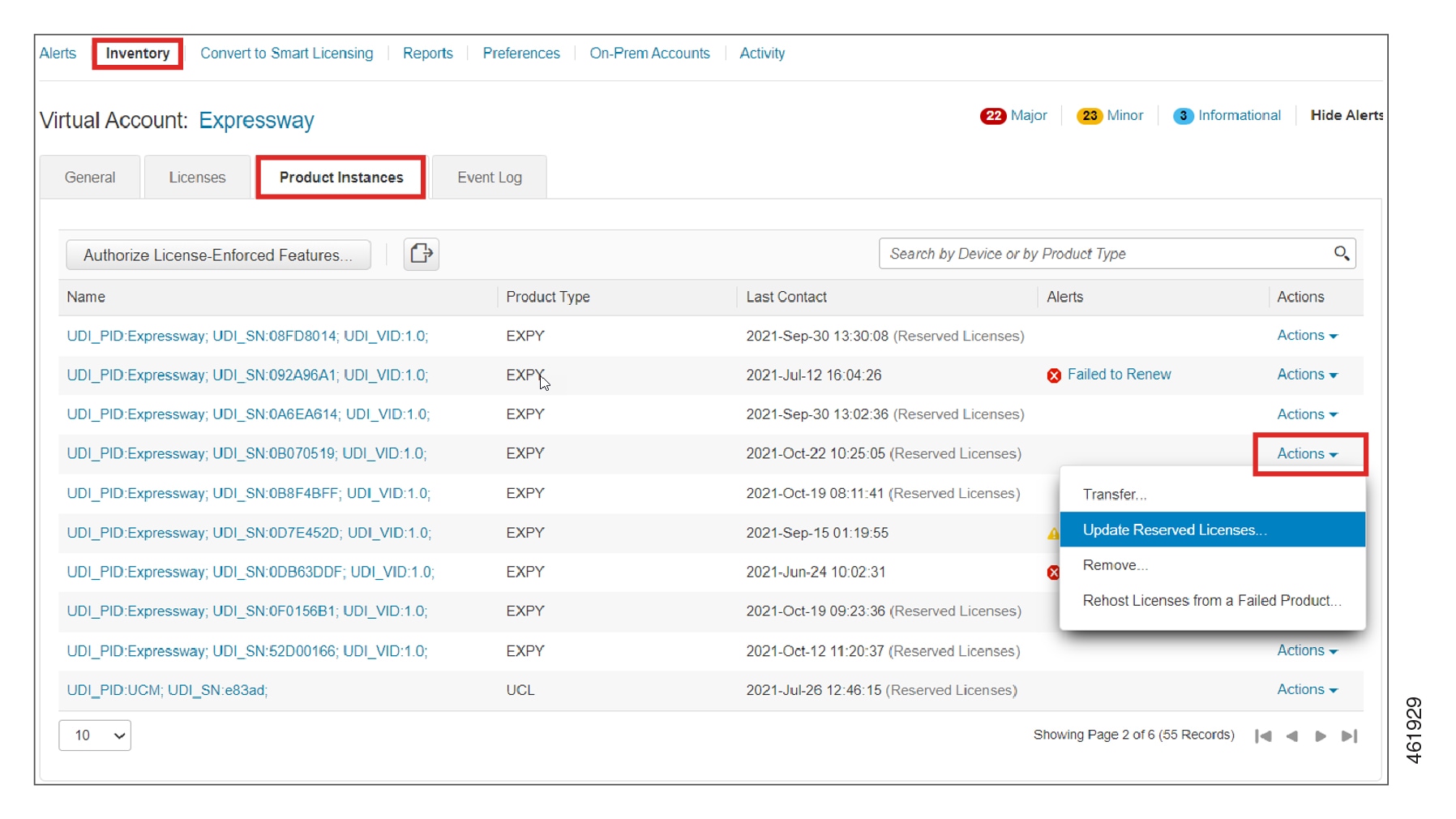Choose Remove... from the Actions menu
The image size is (1456, 819).
click(x=1212, y=565)
